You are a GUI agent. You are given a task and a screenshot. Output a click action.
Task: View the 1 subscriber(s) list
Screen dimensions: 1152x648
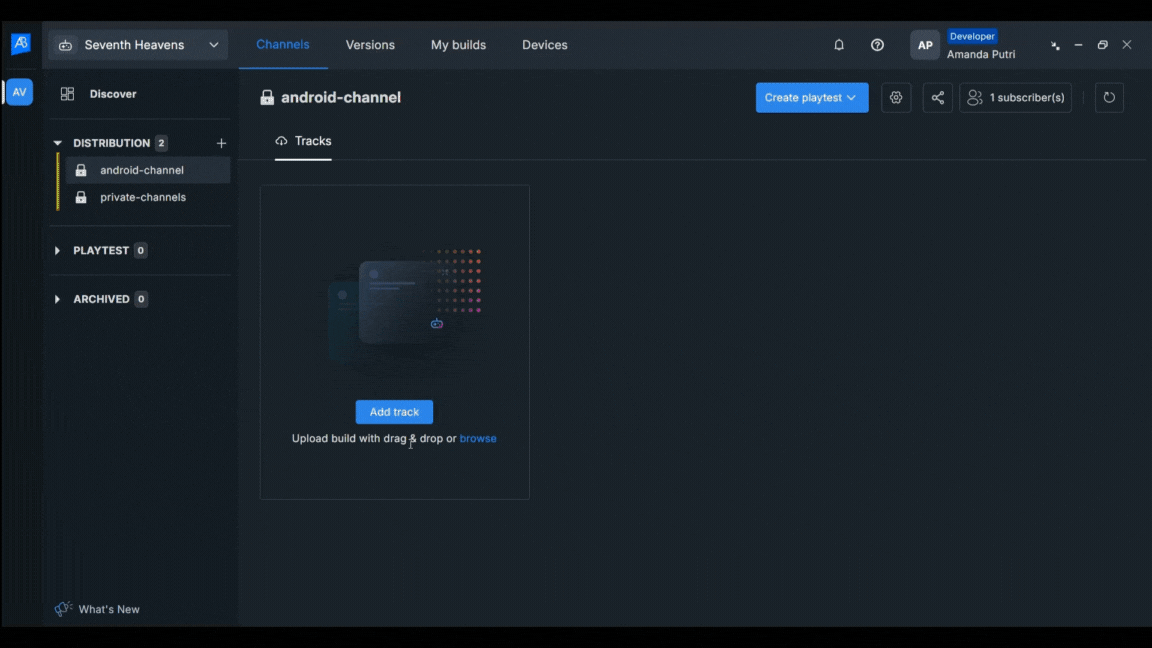tap(1015, 98)
